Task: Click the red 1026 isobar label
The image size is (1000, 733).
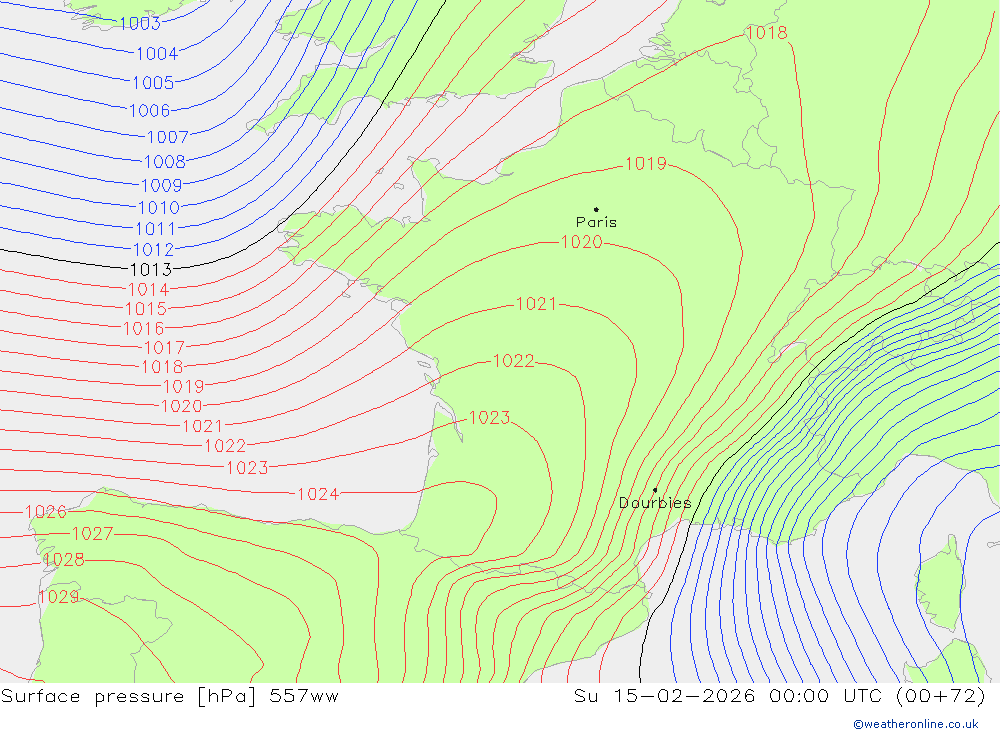Action: click(x=45, y=512)
